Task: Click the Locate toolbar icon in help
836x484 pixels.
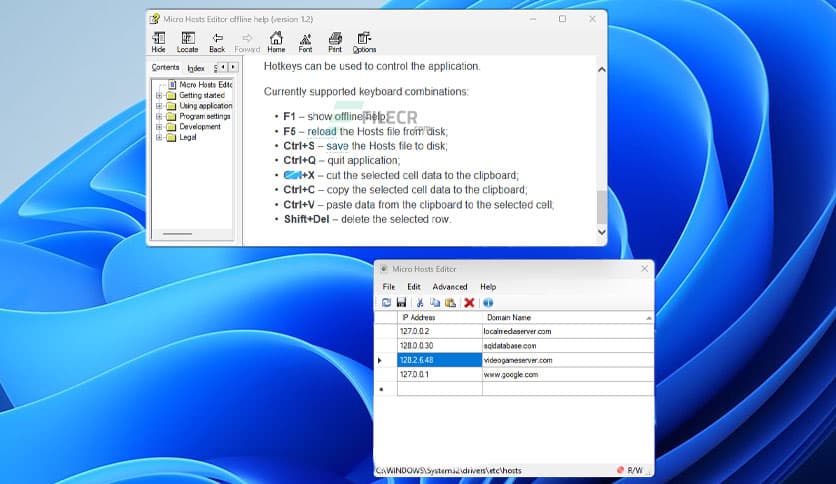Action: [188, 42]
